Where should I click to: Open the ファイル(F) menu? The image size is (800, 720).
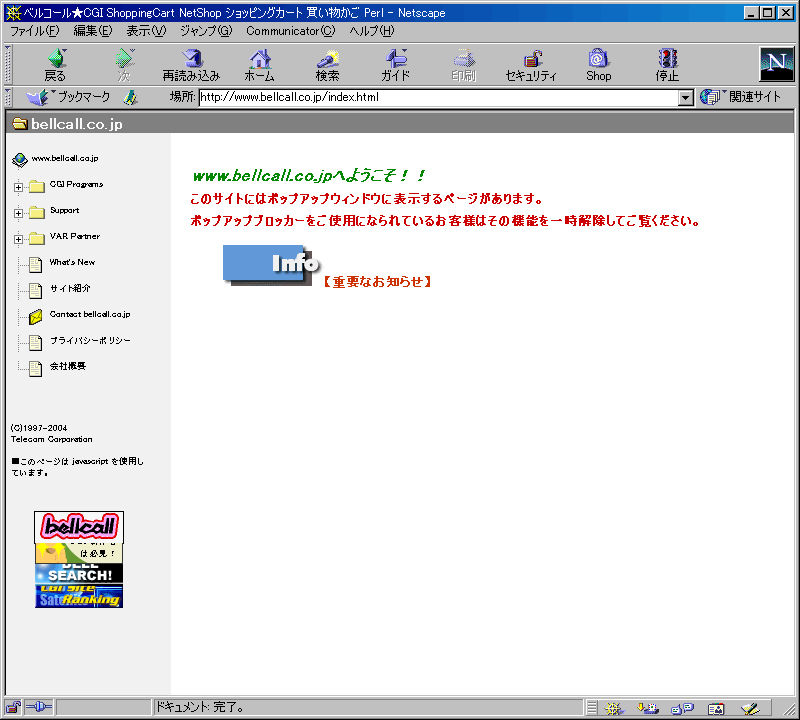coord(35,31)
